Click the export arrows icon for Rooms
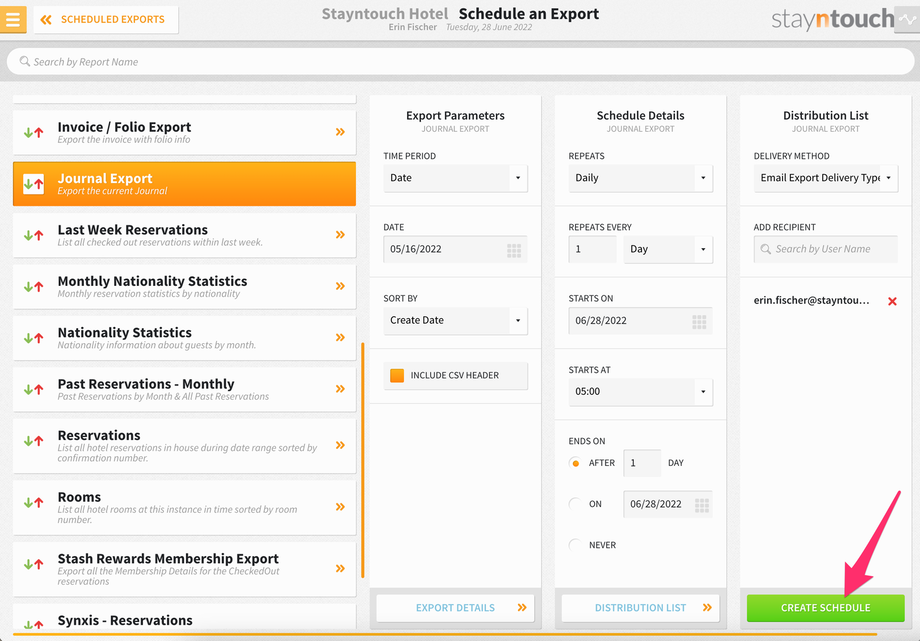This screenshot has width=920, height=641. pos(33,502)
